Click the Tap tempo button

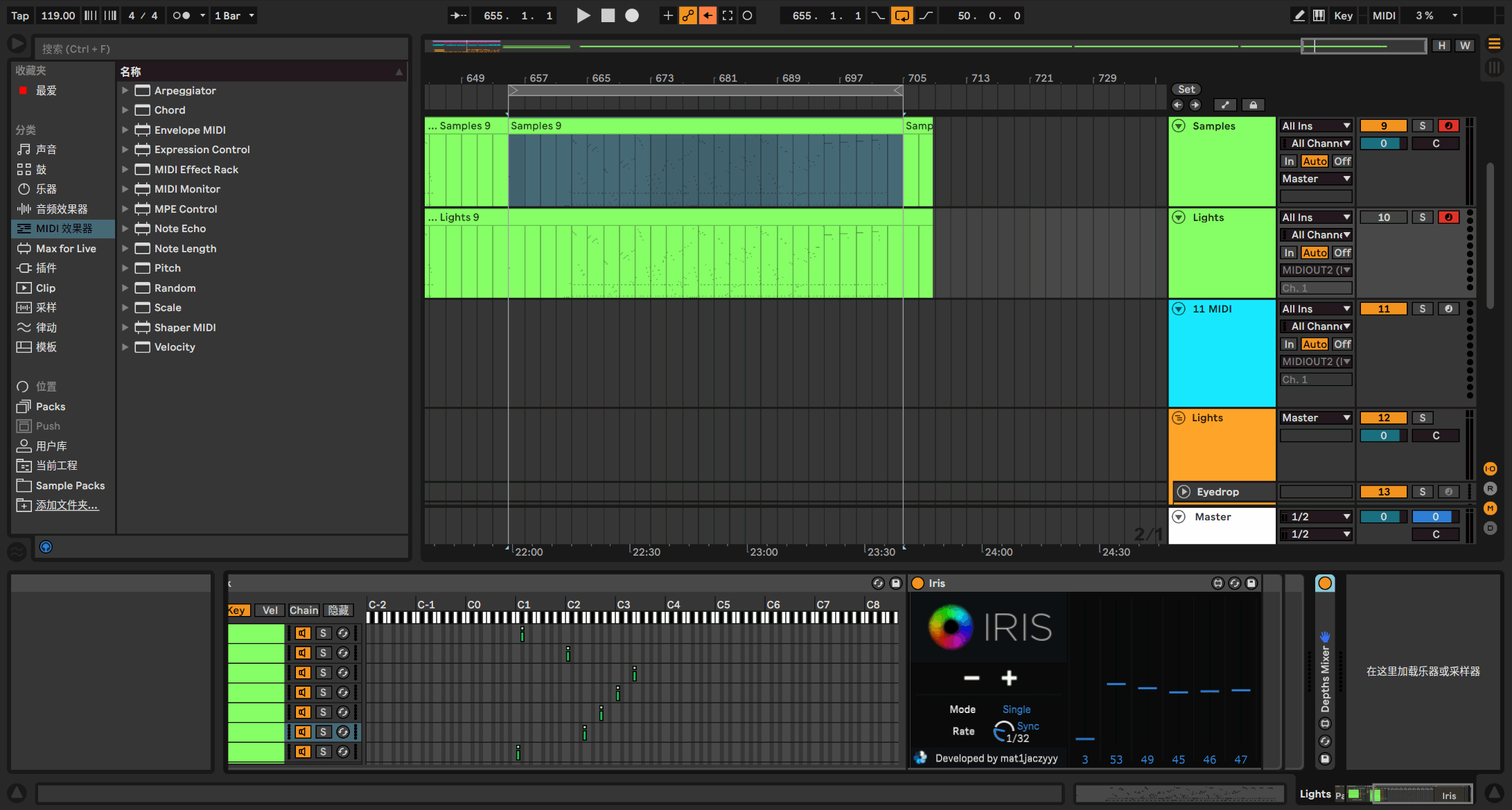pyautogui.click(x=20, y=15)
